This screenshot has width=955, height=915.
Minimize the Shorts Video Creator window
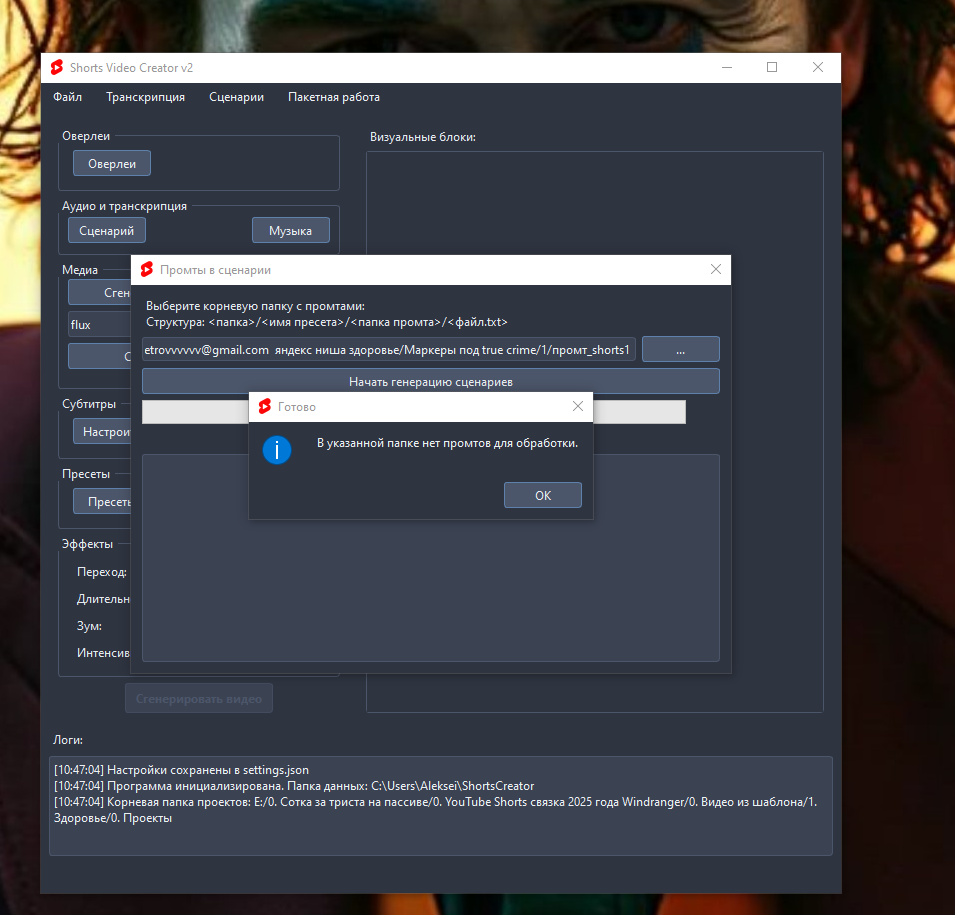tap(727, 67)
